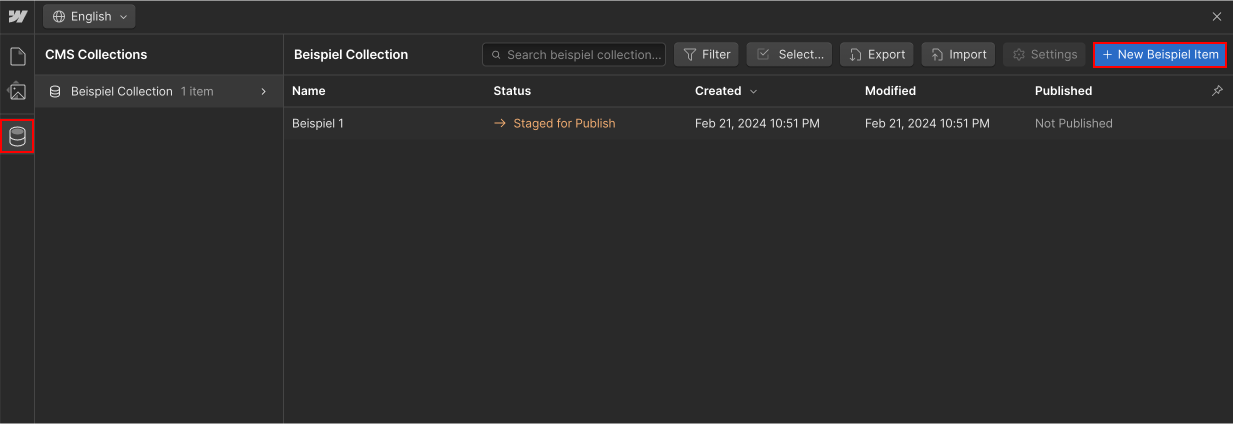Click the Select... button
Image resolution: width=1233 pixels, height=424 pixels.
click(789, 54)
